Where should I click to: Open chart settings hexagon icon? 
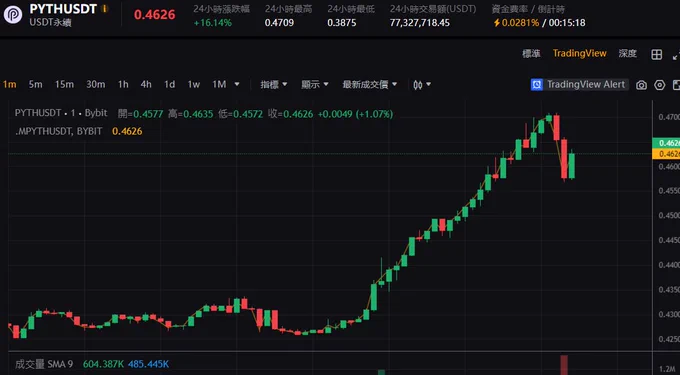point(660,85)
